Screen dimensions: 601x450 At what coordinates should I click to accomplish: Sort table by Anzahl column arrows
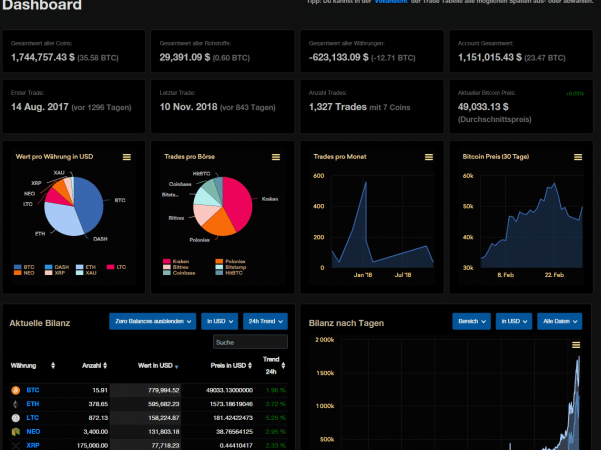(105, 366)
